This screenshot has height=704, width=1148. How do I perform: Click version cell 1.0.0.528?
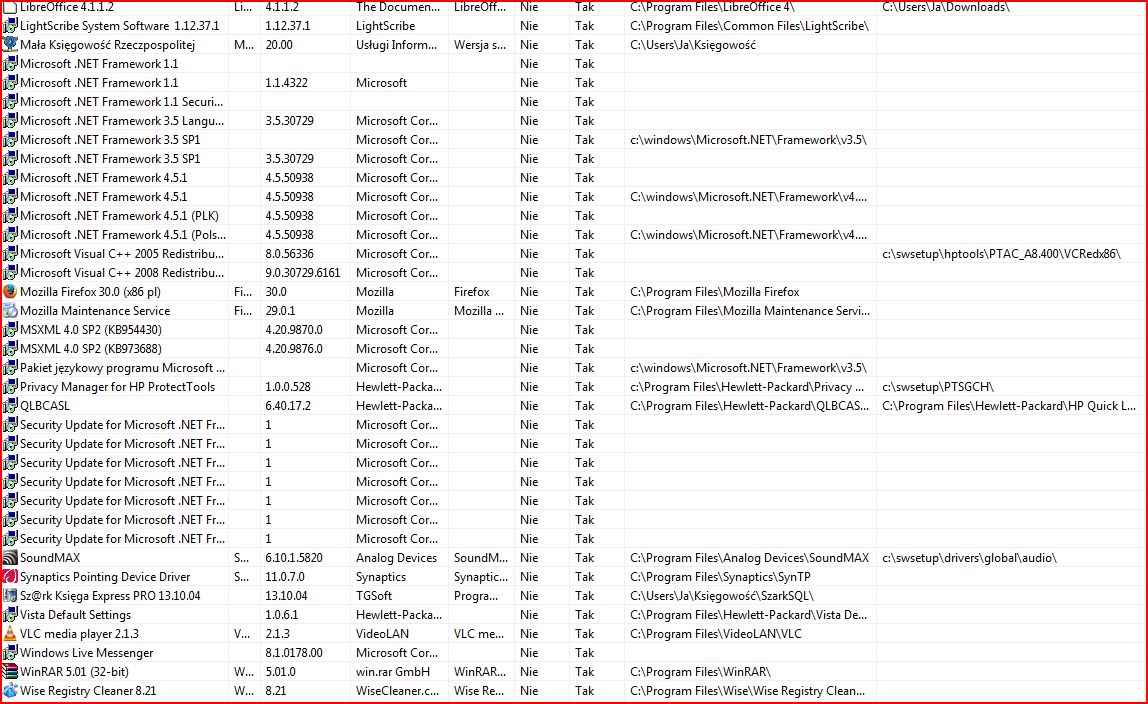[288, 387]
